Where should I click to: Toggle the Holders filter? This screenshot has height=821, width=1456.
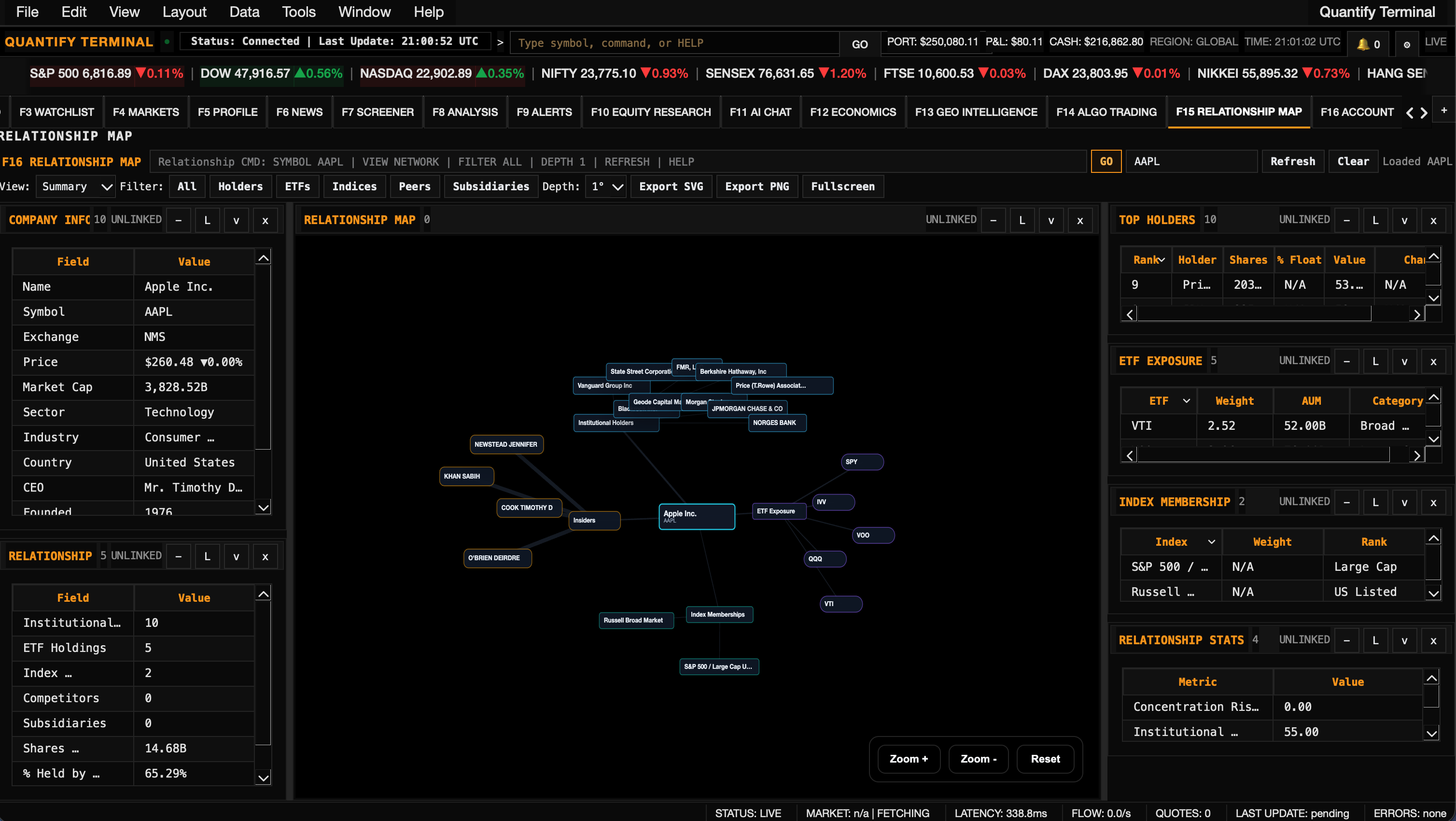point(240,186)
